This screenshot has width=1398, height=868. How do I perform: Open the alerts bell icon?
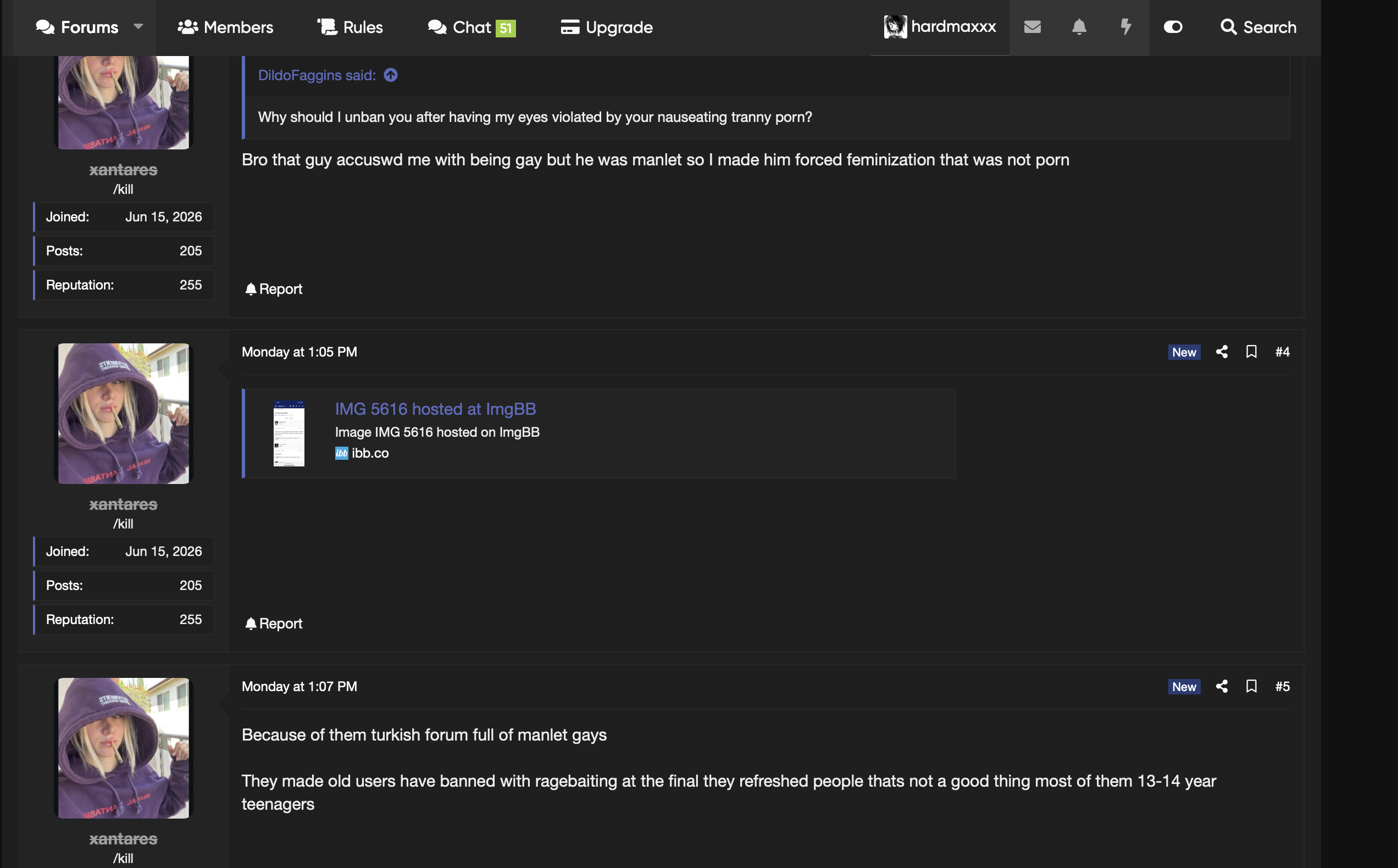(x=1079, y=27)
